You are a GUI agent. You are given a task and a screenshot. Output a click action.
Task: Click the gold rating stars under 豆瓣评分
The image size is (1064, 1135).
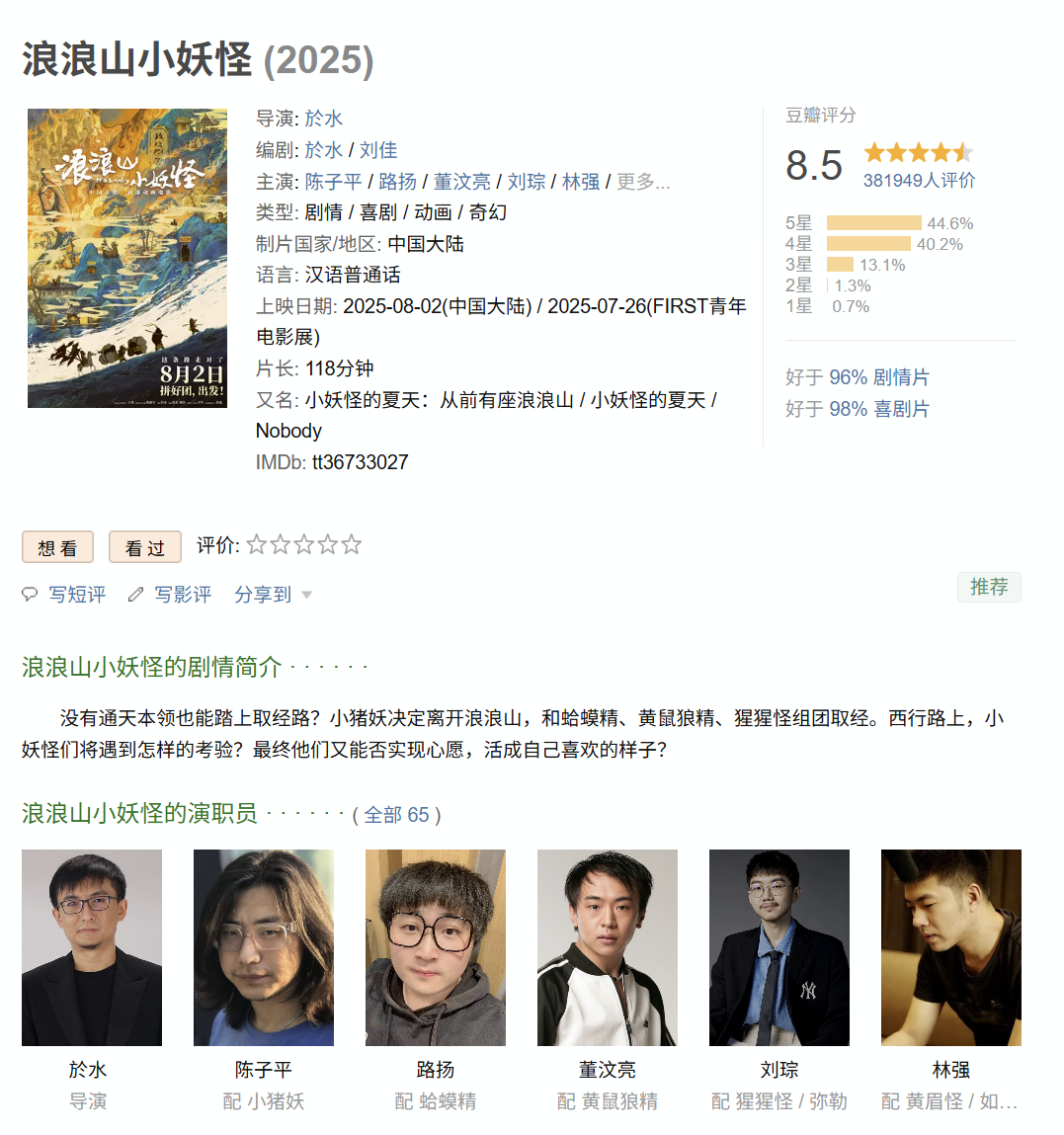point(918,153)
